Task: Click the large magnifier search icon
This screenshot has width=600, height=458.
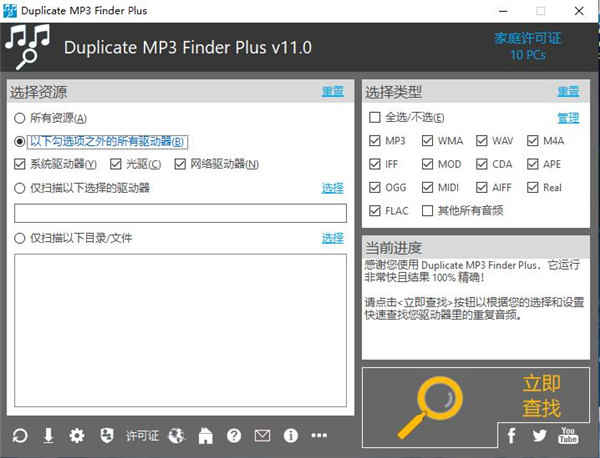Action: [430, 408]
